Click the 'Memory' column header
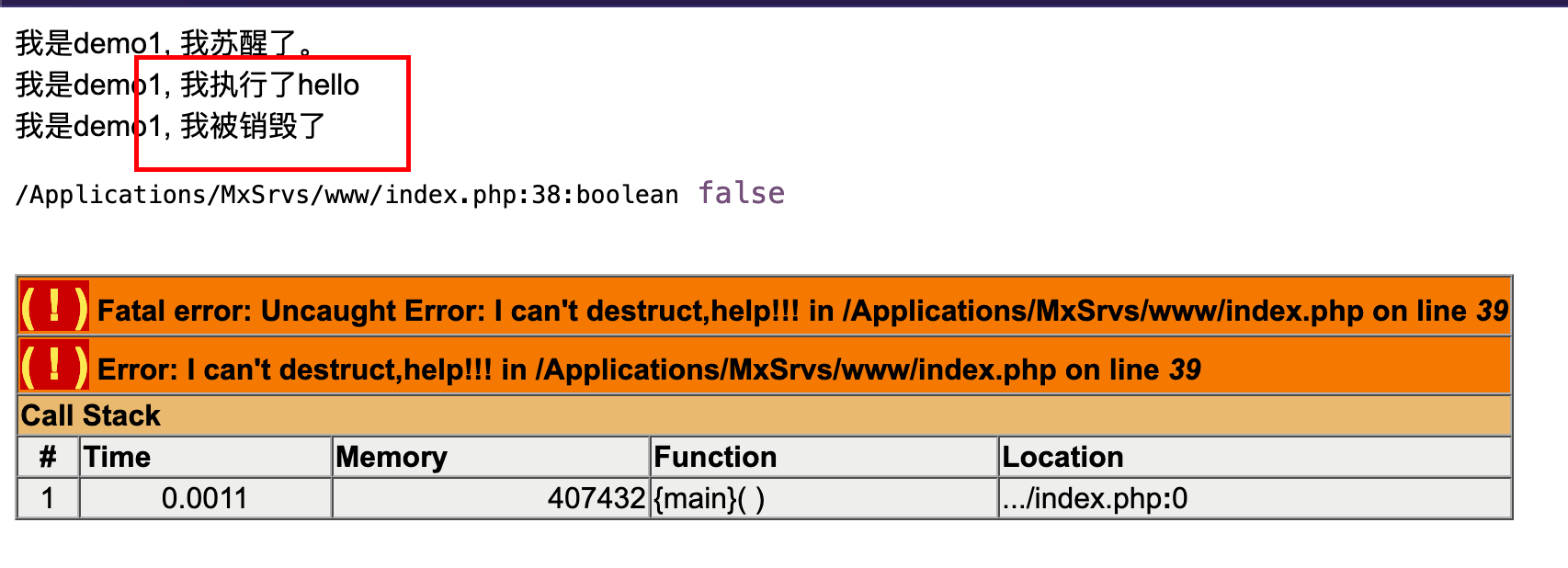Image resolution: width=1568 pixels, height=568 pixels. [491, 457]
